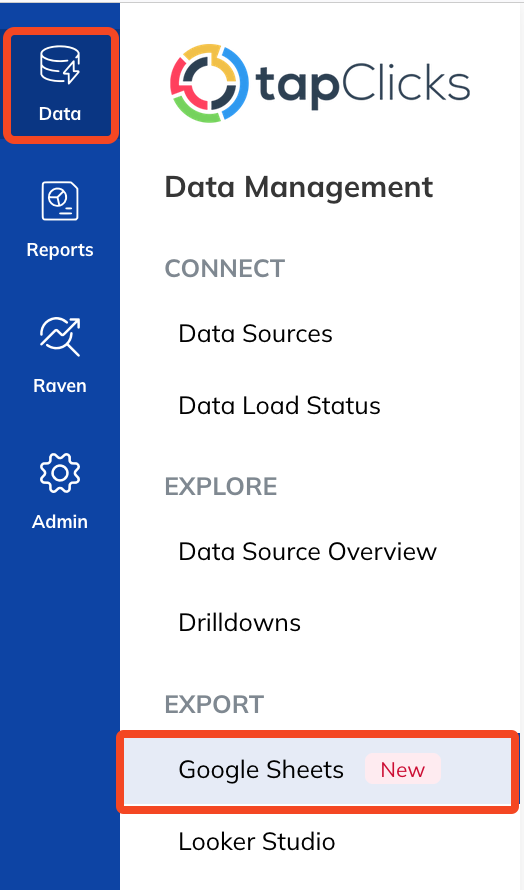Image resolution: width=524 pixels, height=890 pixels.
Task: Open the Raven analytics icon
Action: click(60, 337)
